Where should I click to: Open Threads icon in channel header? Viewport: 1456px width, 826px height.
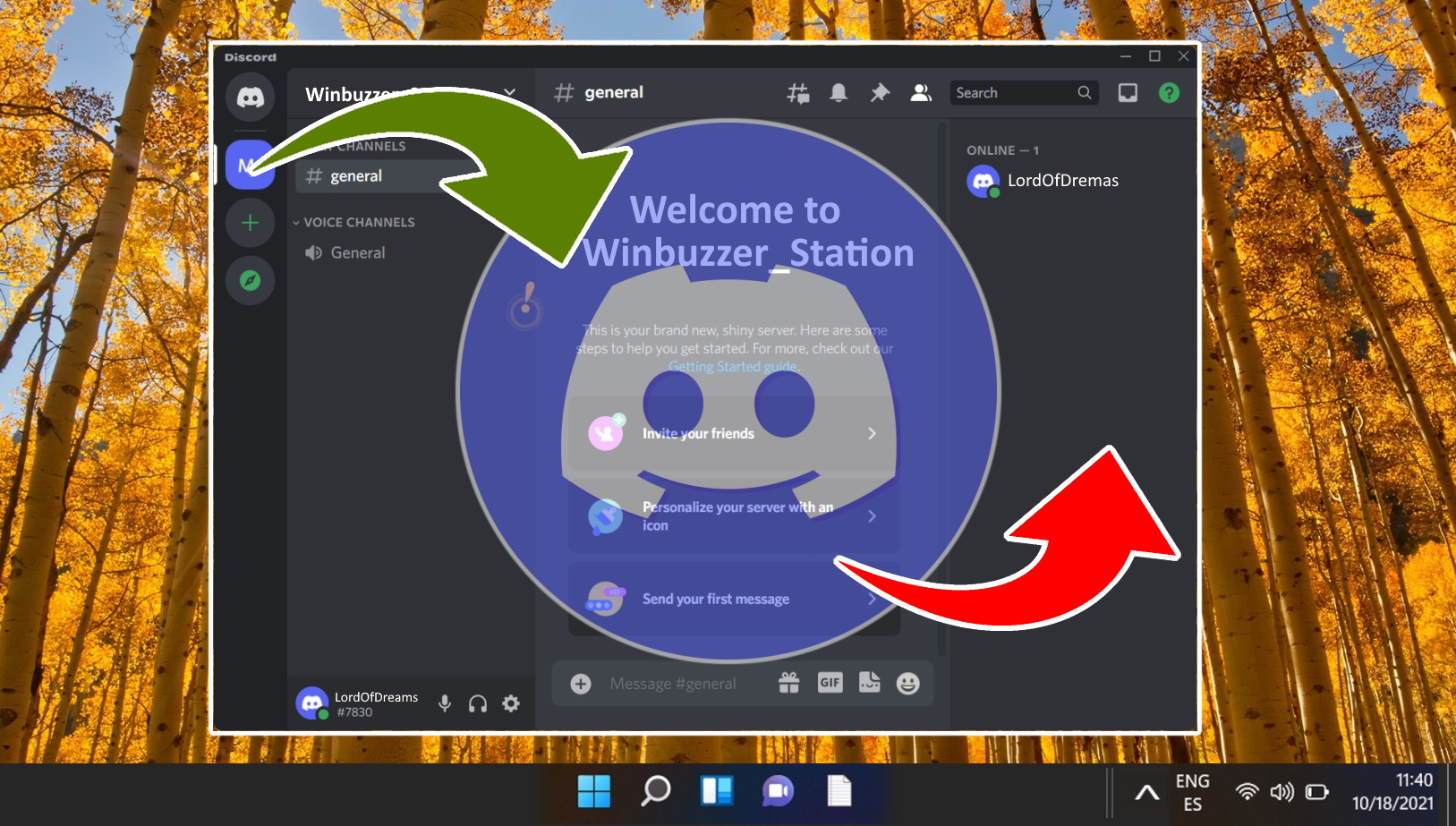(798, 93)
